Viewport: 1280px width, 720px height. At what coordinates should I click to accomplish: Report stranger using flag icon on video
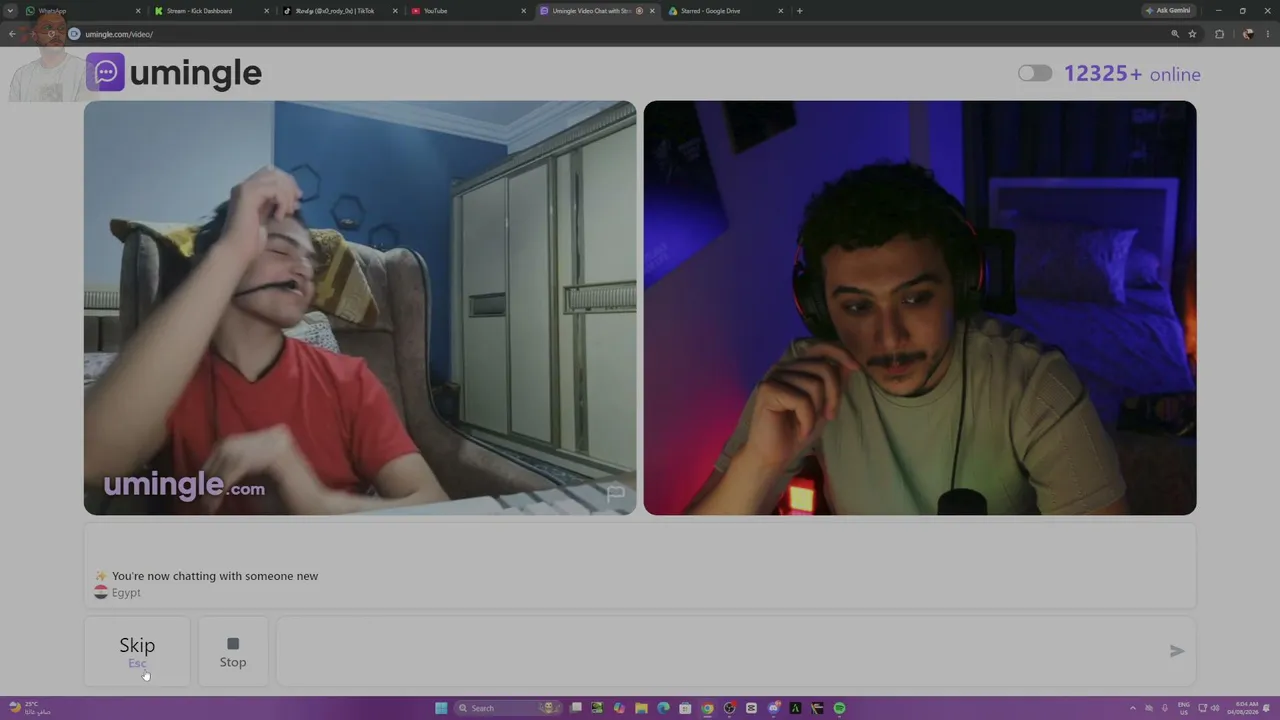[616, 493]
